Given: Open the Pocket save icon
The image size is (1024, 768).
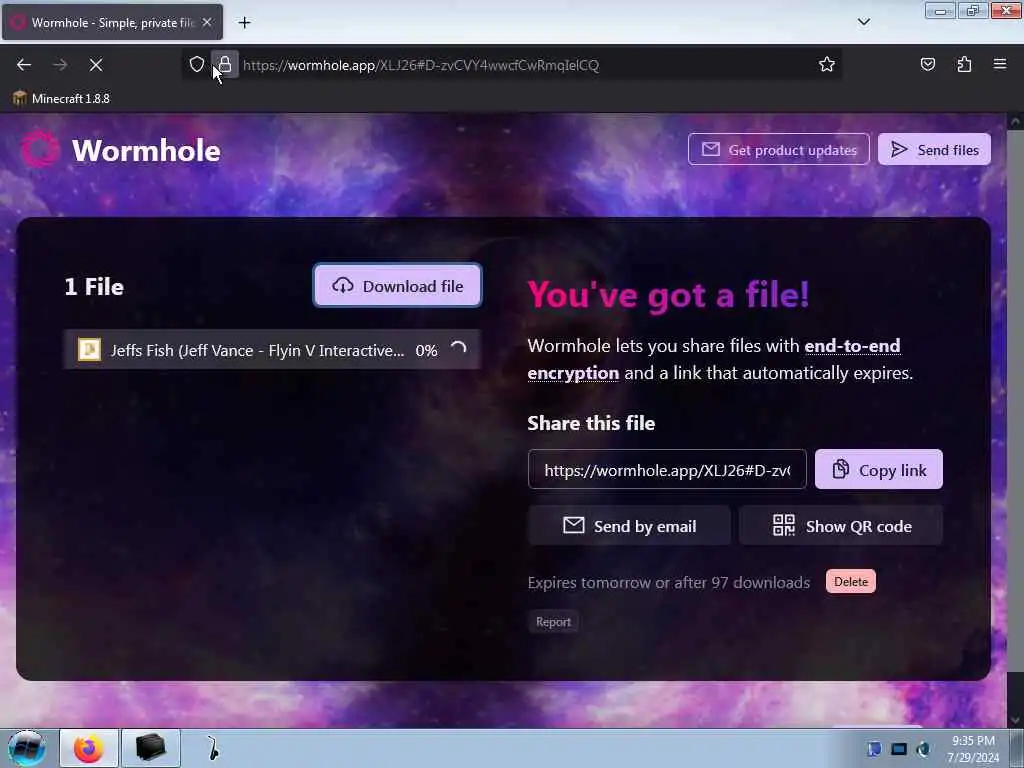Looking at the screenshot, I should tap(927, 64).
